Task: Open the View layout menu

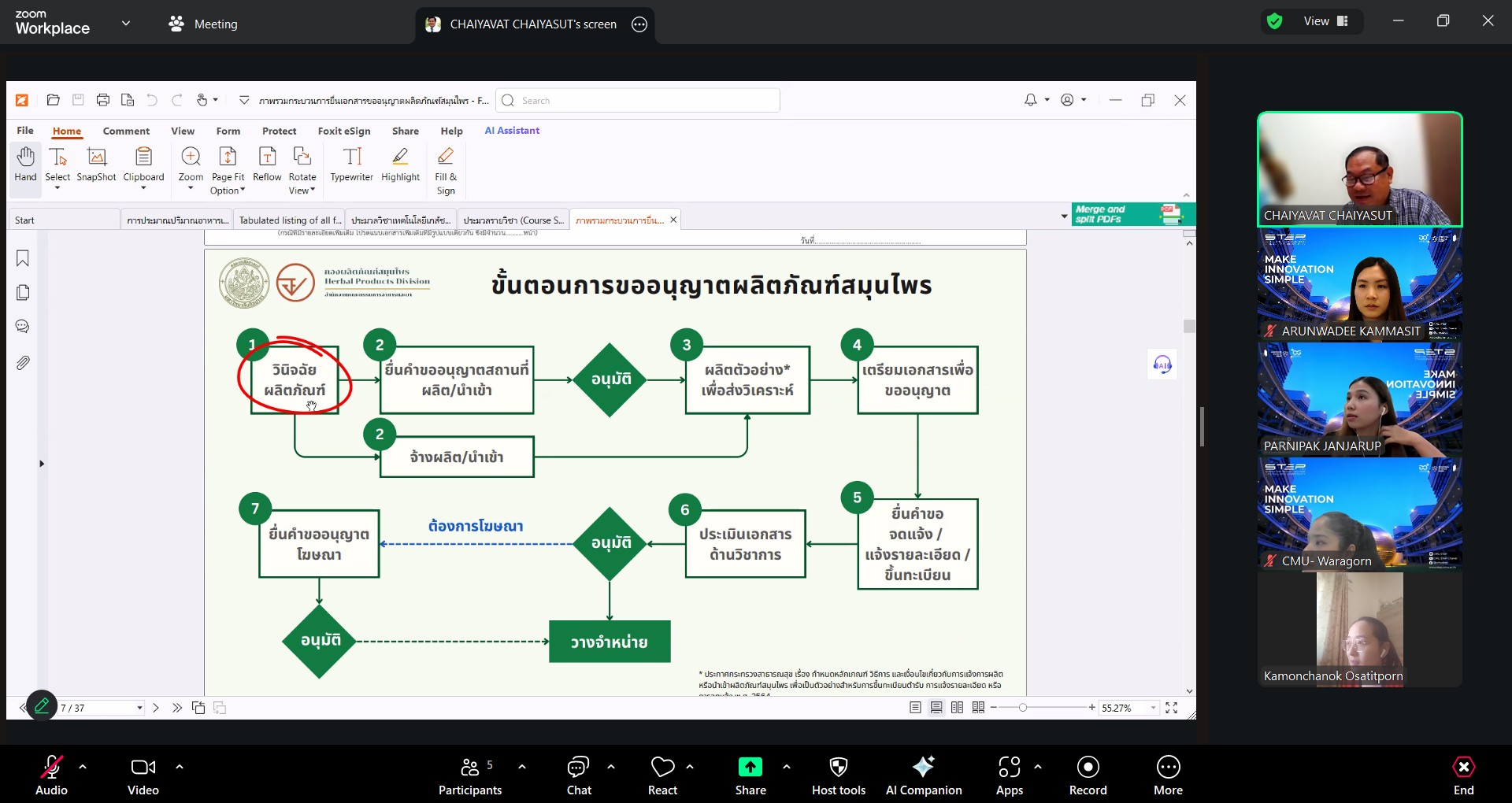Action: click(x=1326, y=21)
